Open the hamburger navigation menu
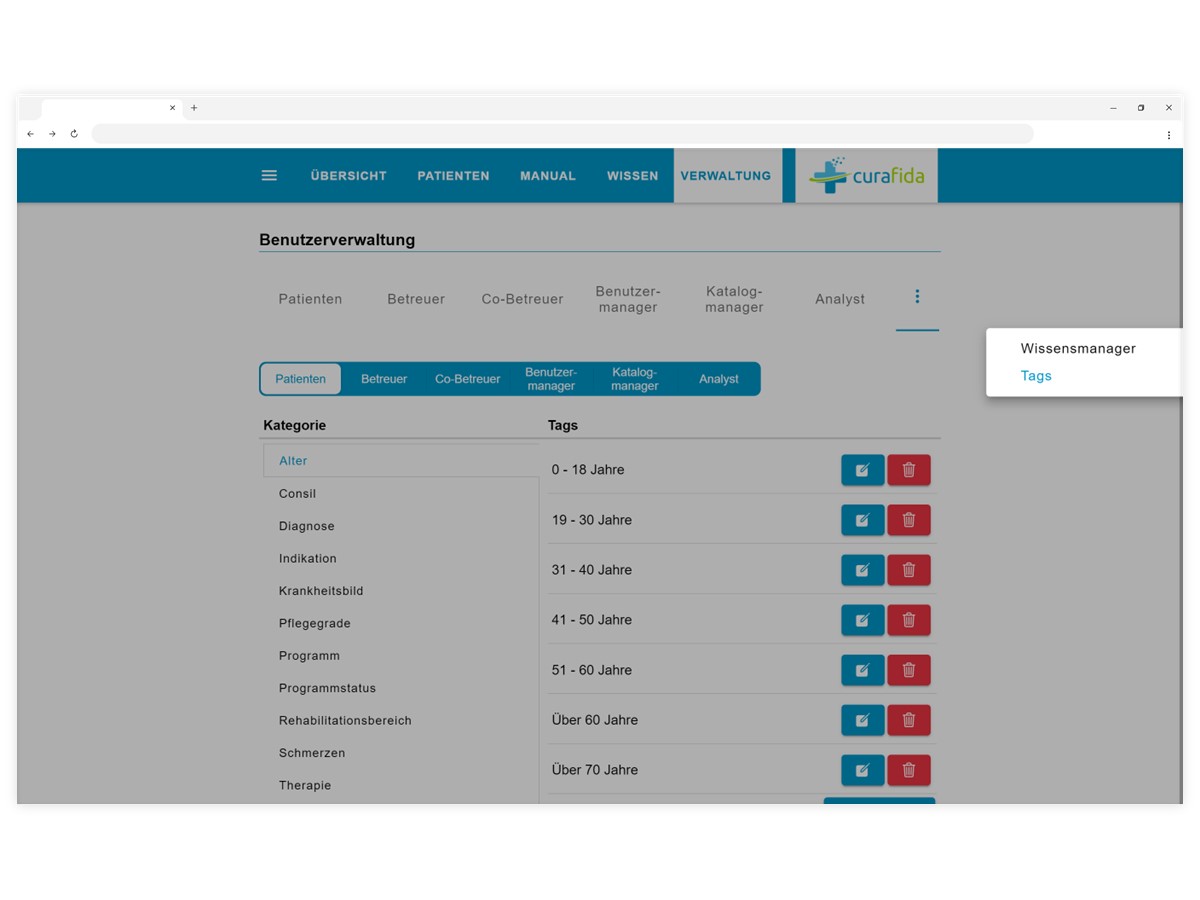This screenshot has height=900, width=1200. 269,175
